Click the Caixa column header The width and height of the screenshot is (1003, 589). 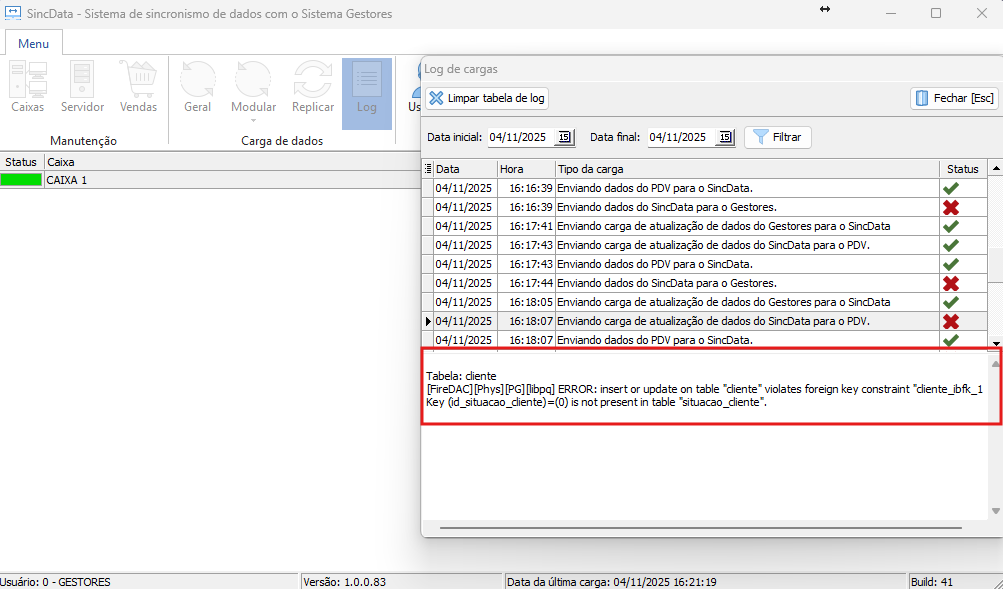pyautogui.click(x=232, y=162)
